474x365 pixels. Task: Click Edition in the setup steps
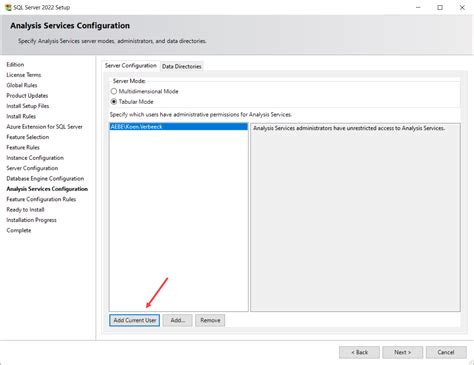(x=15, y=64)
